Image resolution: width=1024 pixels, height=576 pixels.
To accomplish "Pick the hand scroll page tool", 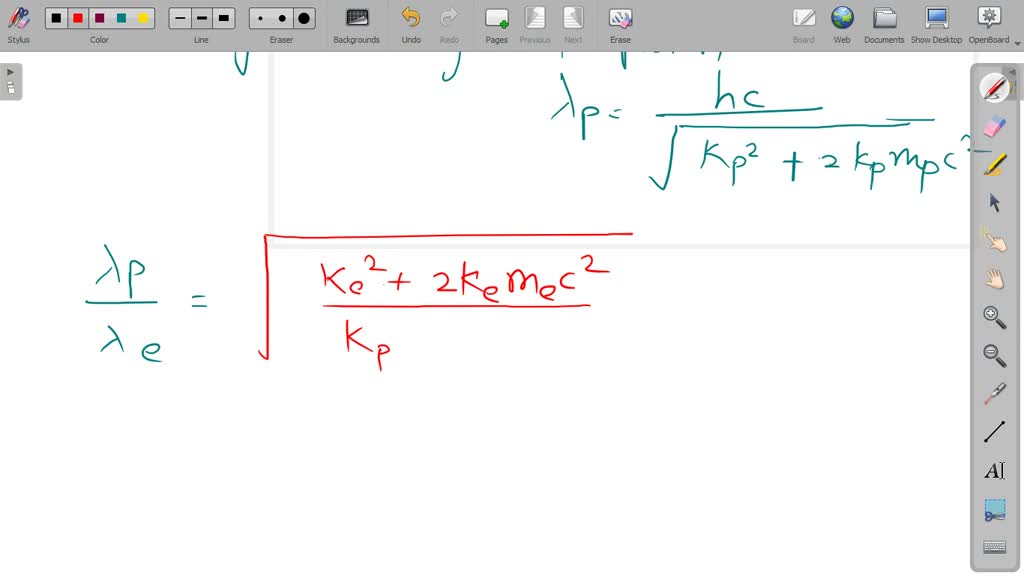I will (994, 279).
